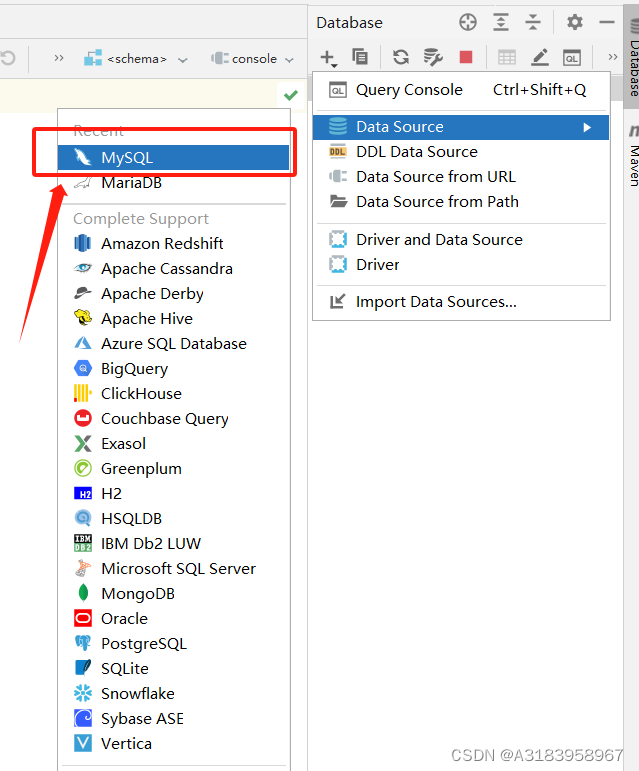Hide the Database panel with minus icon
Viewport: 639px width, 771px height.
point(607,22)
